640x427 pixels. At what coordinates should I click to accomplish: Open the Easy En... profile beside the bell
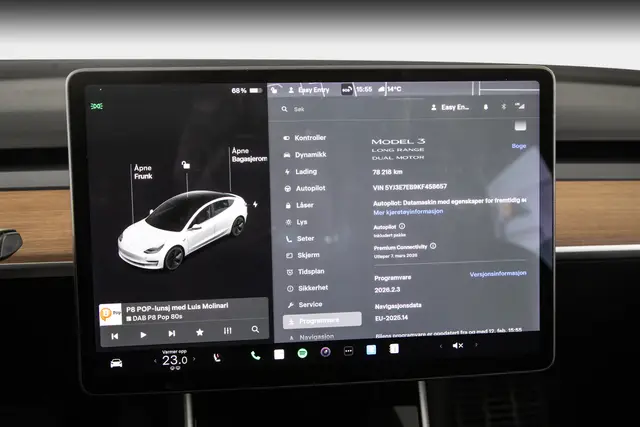coord(450,107)
